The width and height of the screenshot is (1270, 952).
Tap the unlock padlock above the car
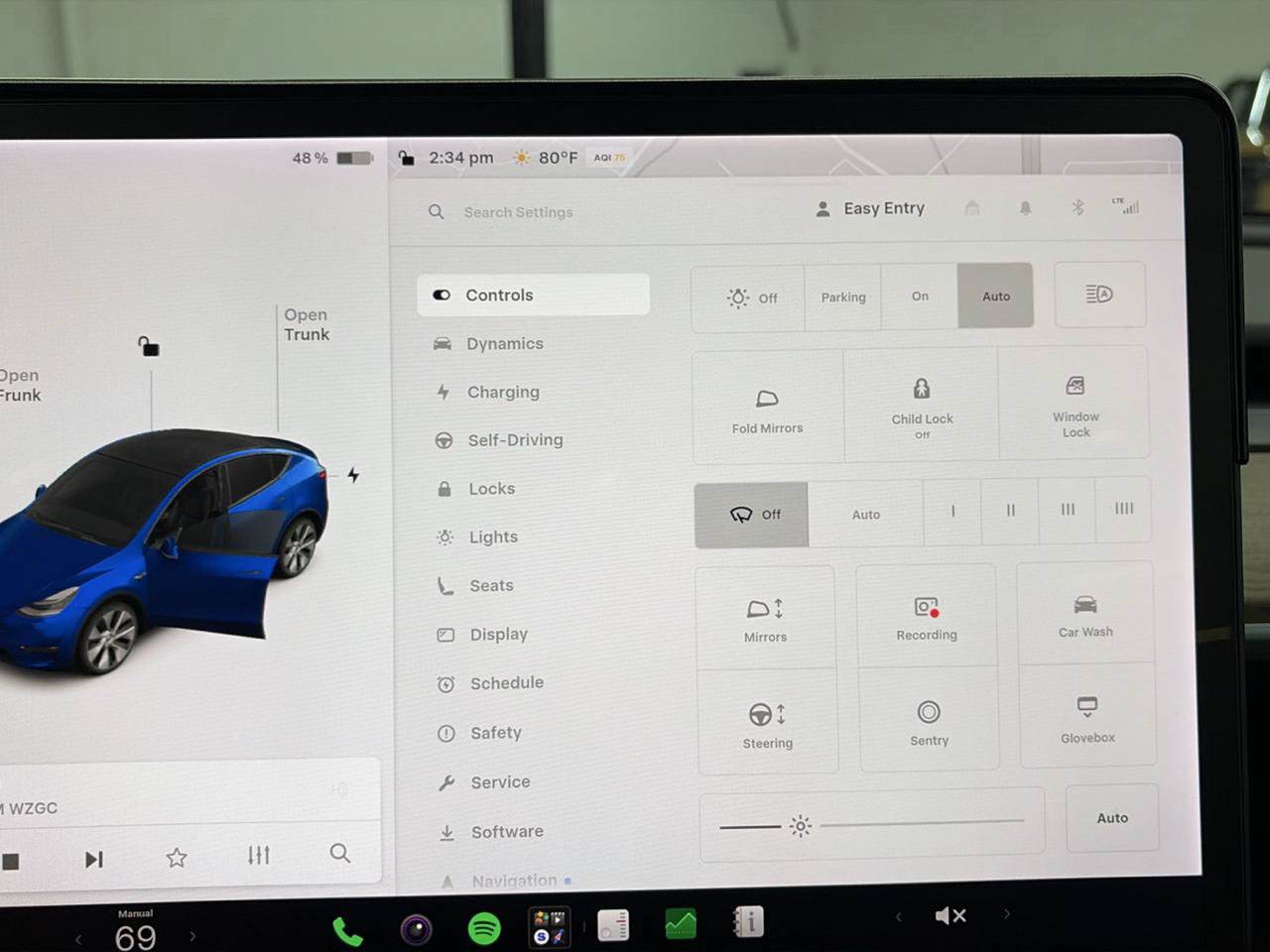click(x=149, y=346)
